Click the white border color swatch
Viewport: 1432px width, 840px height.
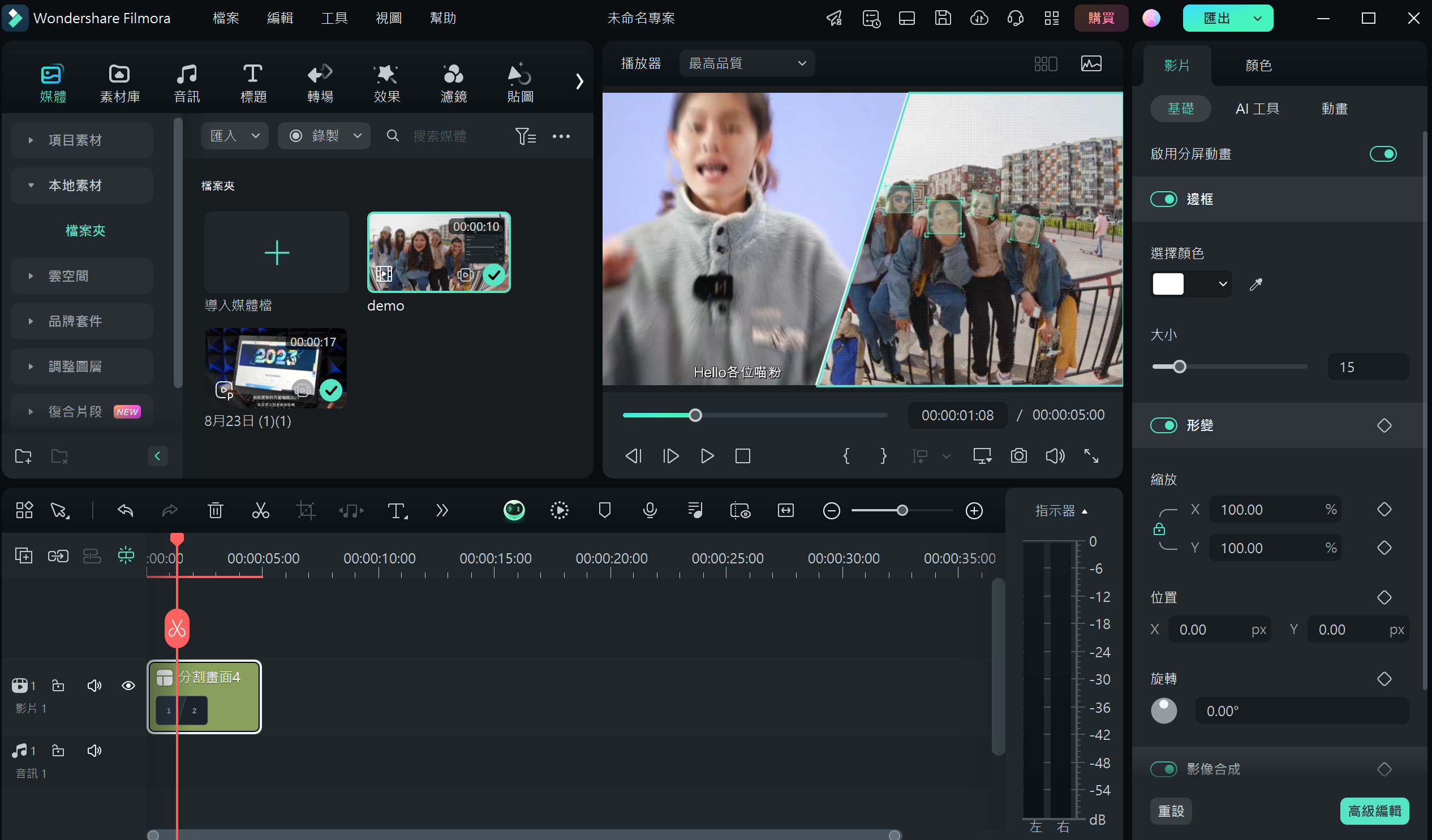click(1168, 285)
